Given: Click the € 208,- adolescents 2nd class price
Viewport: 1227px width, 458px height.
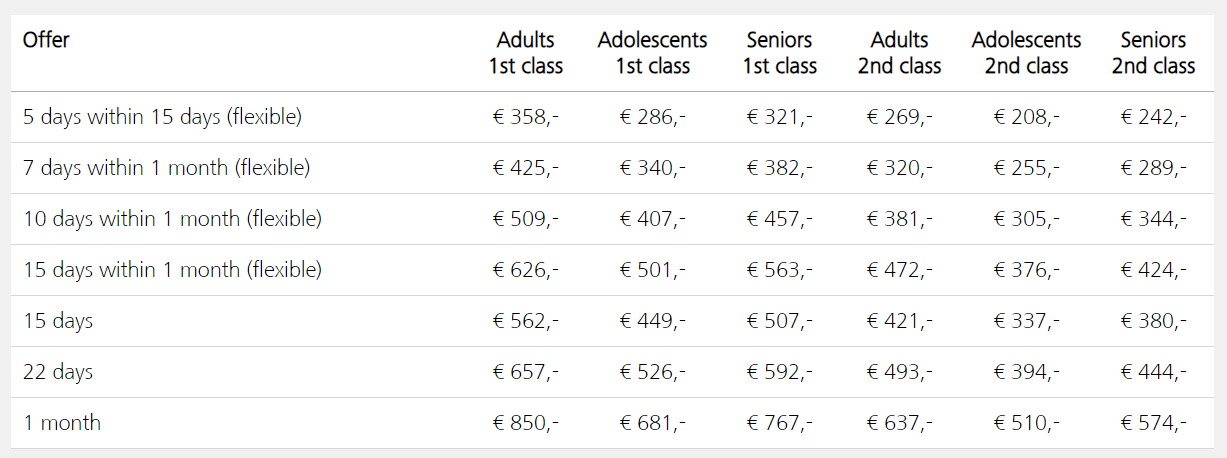Looking at the screenshot, I should coord(1026,117).
